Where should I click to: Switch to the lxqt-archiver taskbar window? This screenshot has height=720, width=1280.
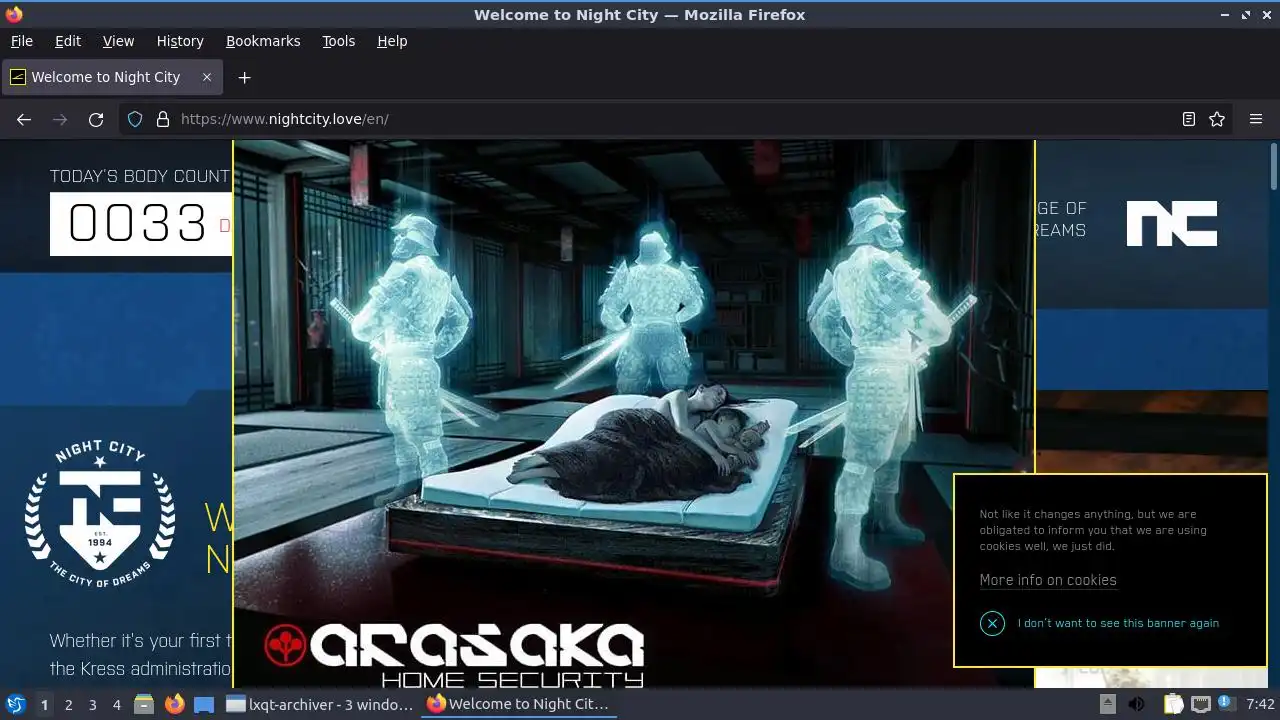pyautogui.click(x=320, y=704)
